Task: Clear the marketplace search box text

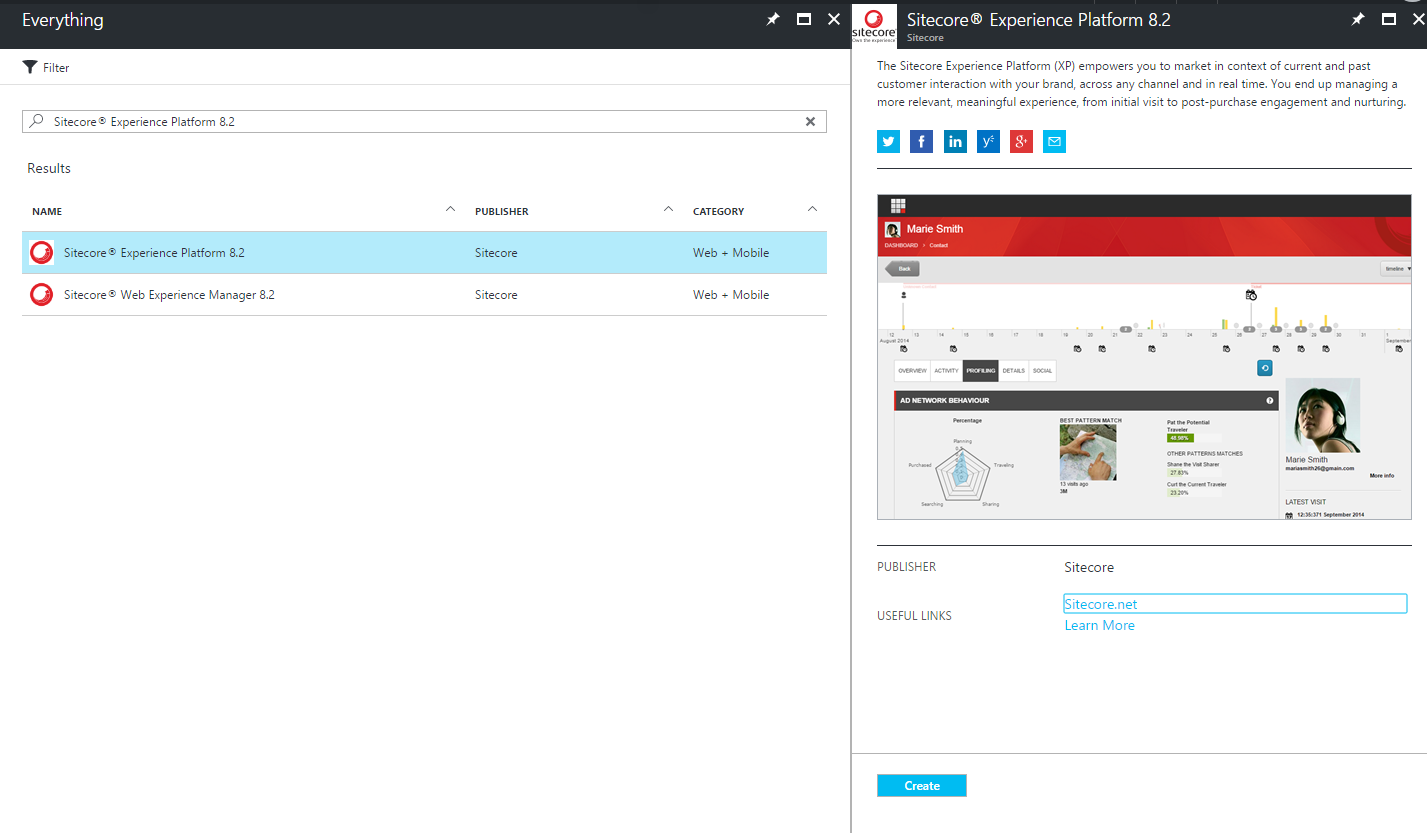Action: coord(811,121)
